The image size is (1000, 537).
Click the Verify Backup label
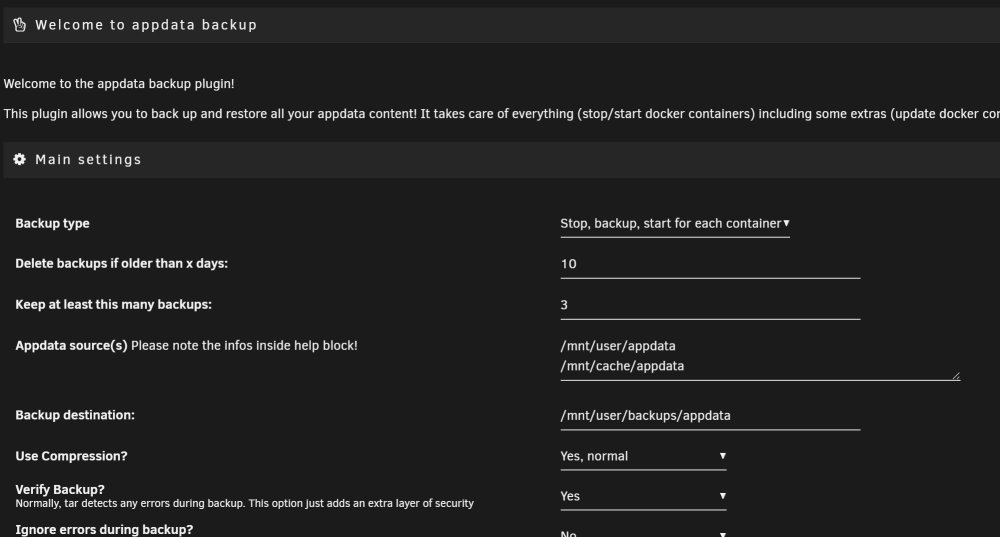[x=60, y=490]
